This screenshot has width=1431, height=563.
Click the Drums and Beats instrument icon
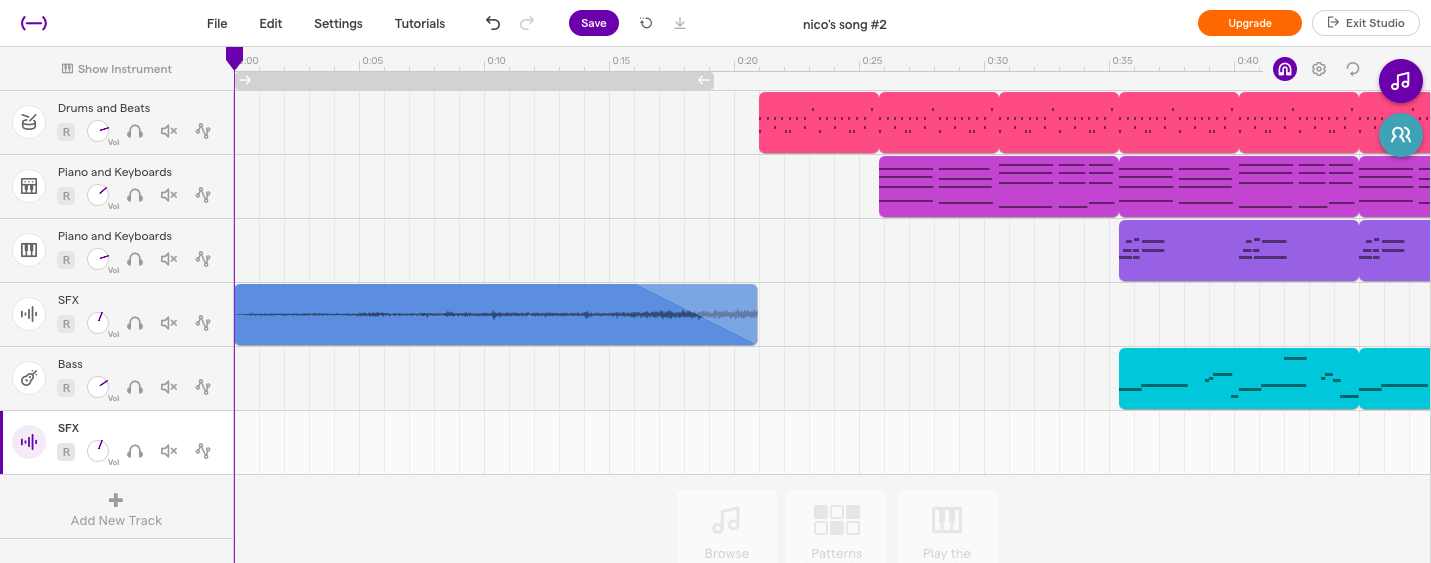[x=29, y=122]
